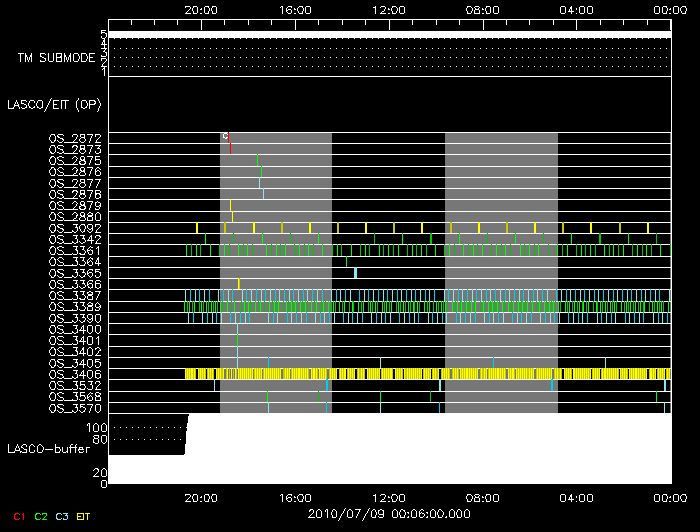700x532 pixels.
Task: Click the LASCO/EIT (OP) label
Action: click(54, 105)
